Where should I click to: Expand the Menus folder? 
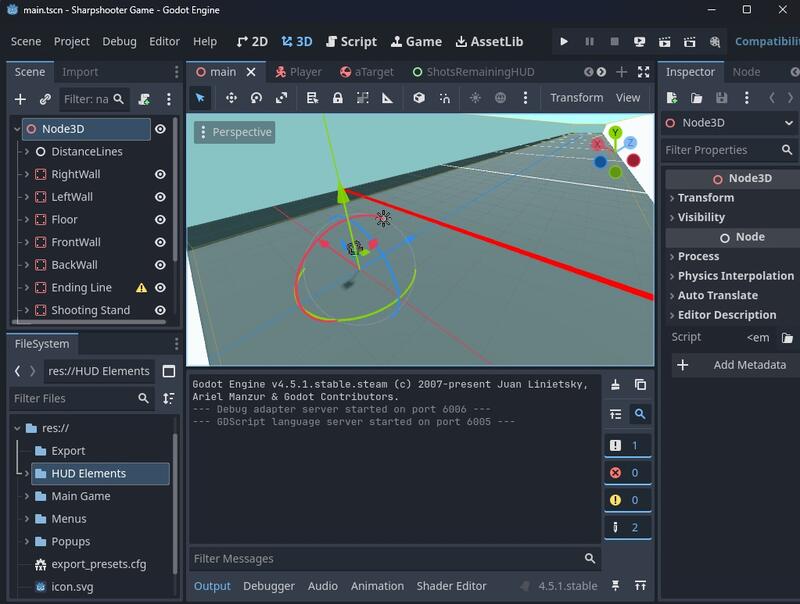click(x=27, y=519)
